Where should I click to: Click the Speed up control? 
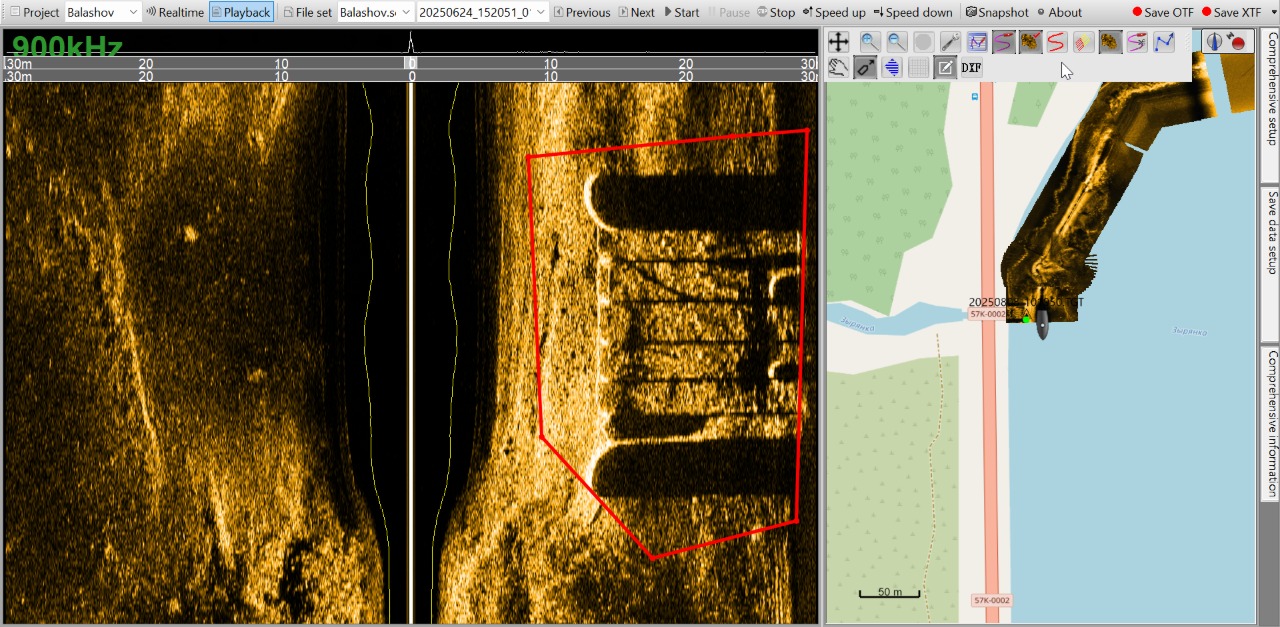tap(834, 13)
